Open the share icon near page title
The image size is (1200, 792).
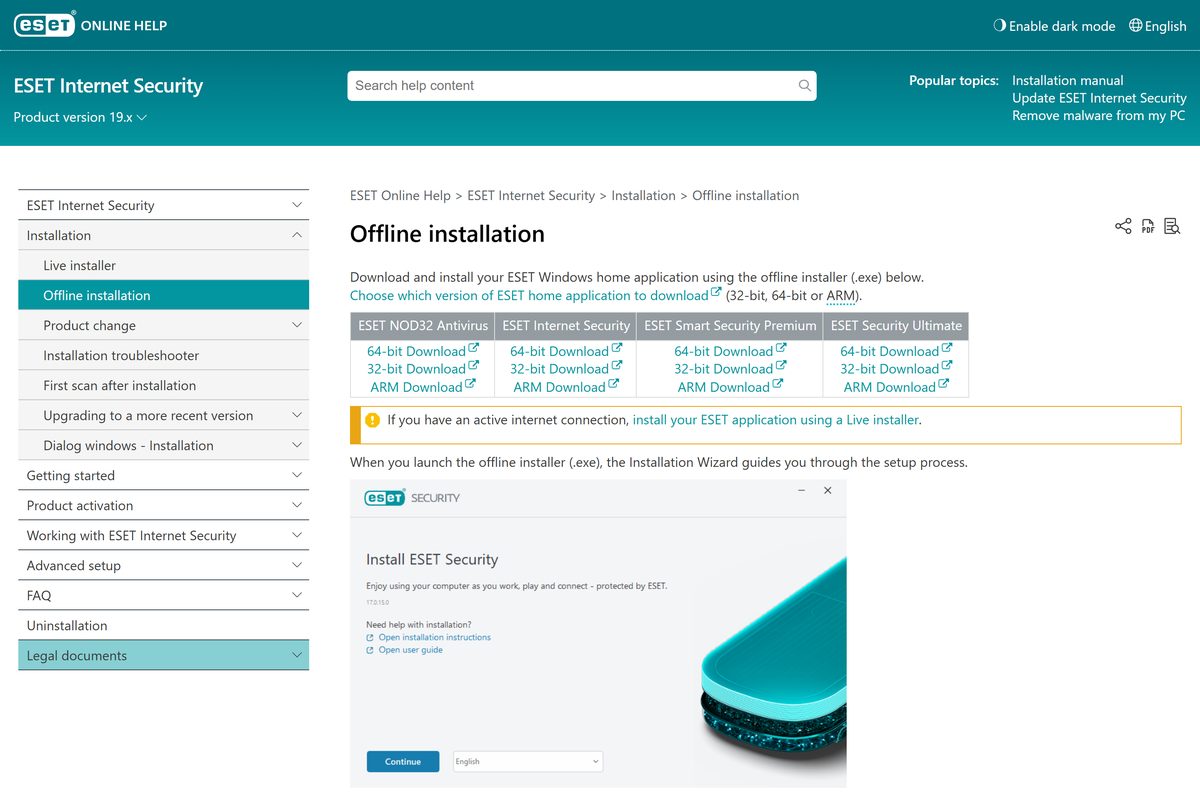[x=1123, y=226]
